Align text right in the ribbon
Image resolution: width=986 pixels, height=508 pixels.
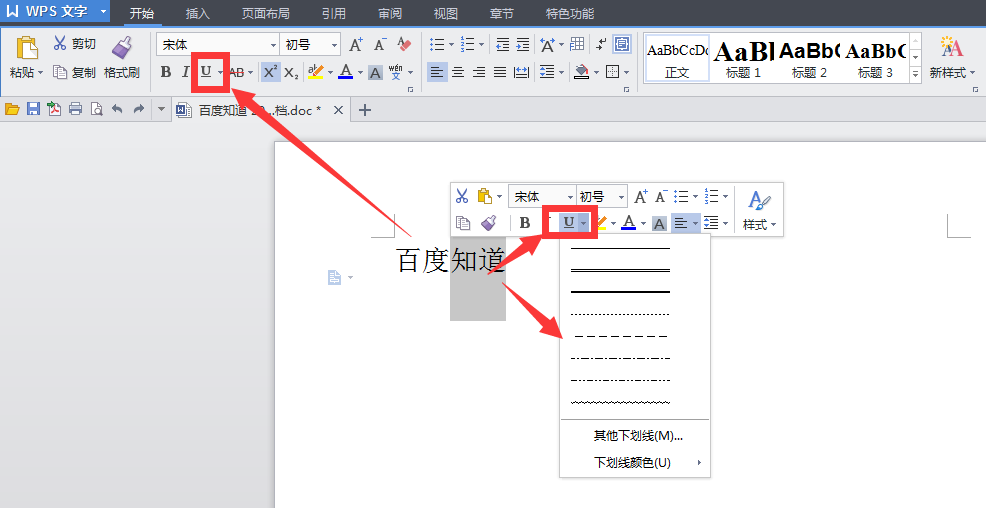(x=479, y=72)
